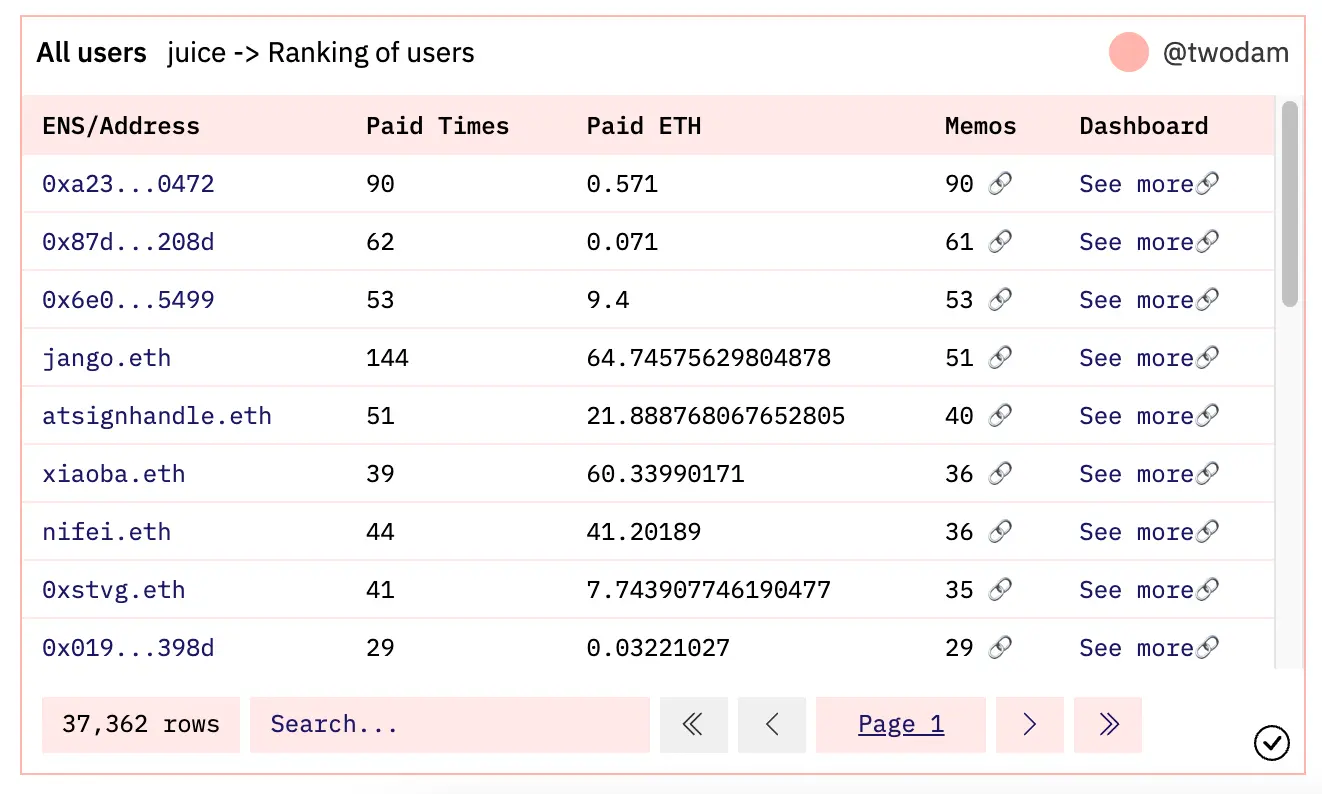The height and width of the screenshot is (794, 1322).
Task: Click the @twodam avatar circle
Action: 1128,53
